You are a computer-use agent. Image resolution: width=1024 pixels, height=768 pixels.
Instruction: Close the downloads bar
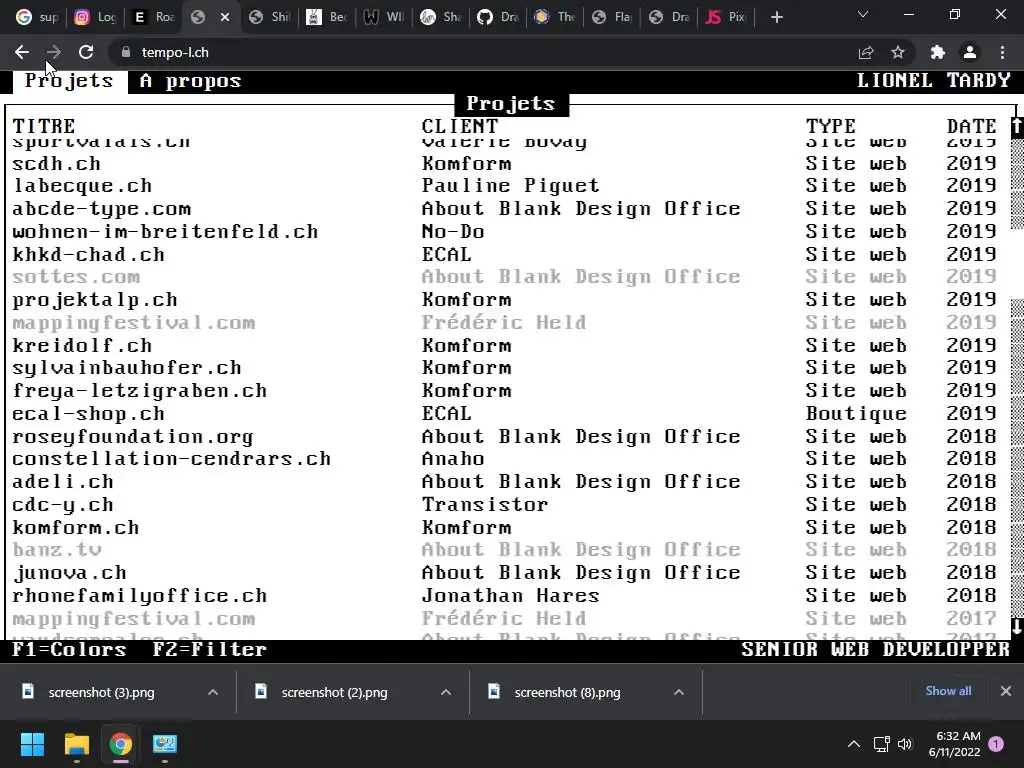point(1006,691)
